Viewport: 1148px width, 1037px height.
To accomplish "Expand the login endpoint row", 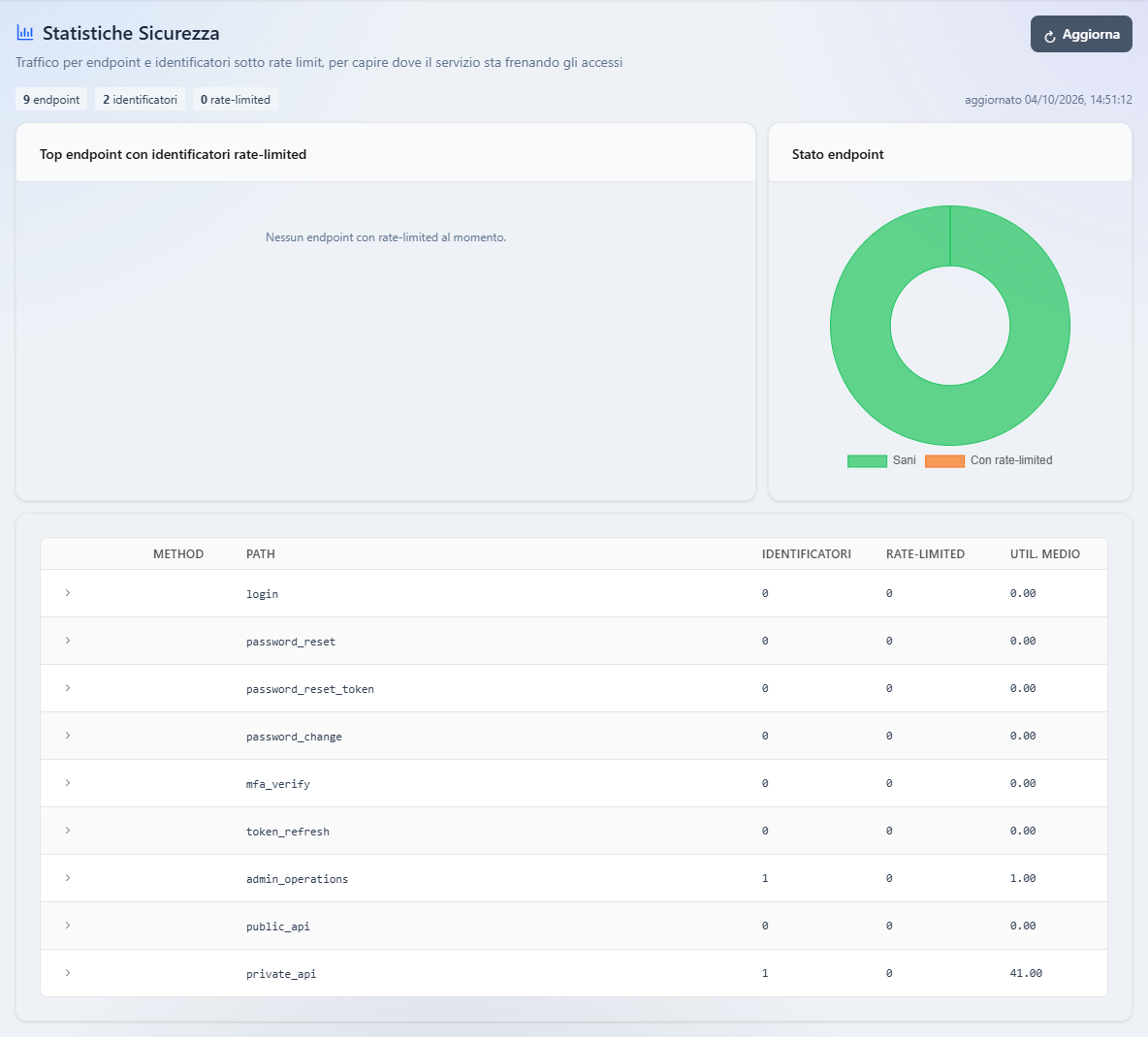I will 67,593.
